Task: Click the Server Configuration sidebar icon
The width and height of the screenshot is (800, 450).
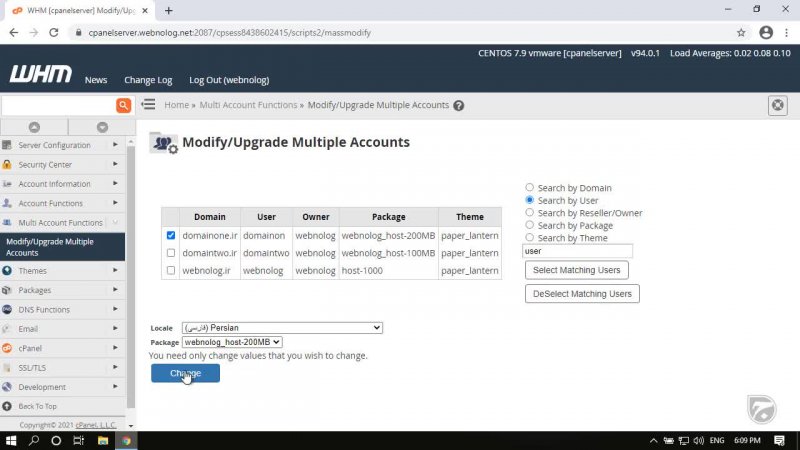Action: [7, 145]
